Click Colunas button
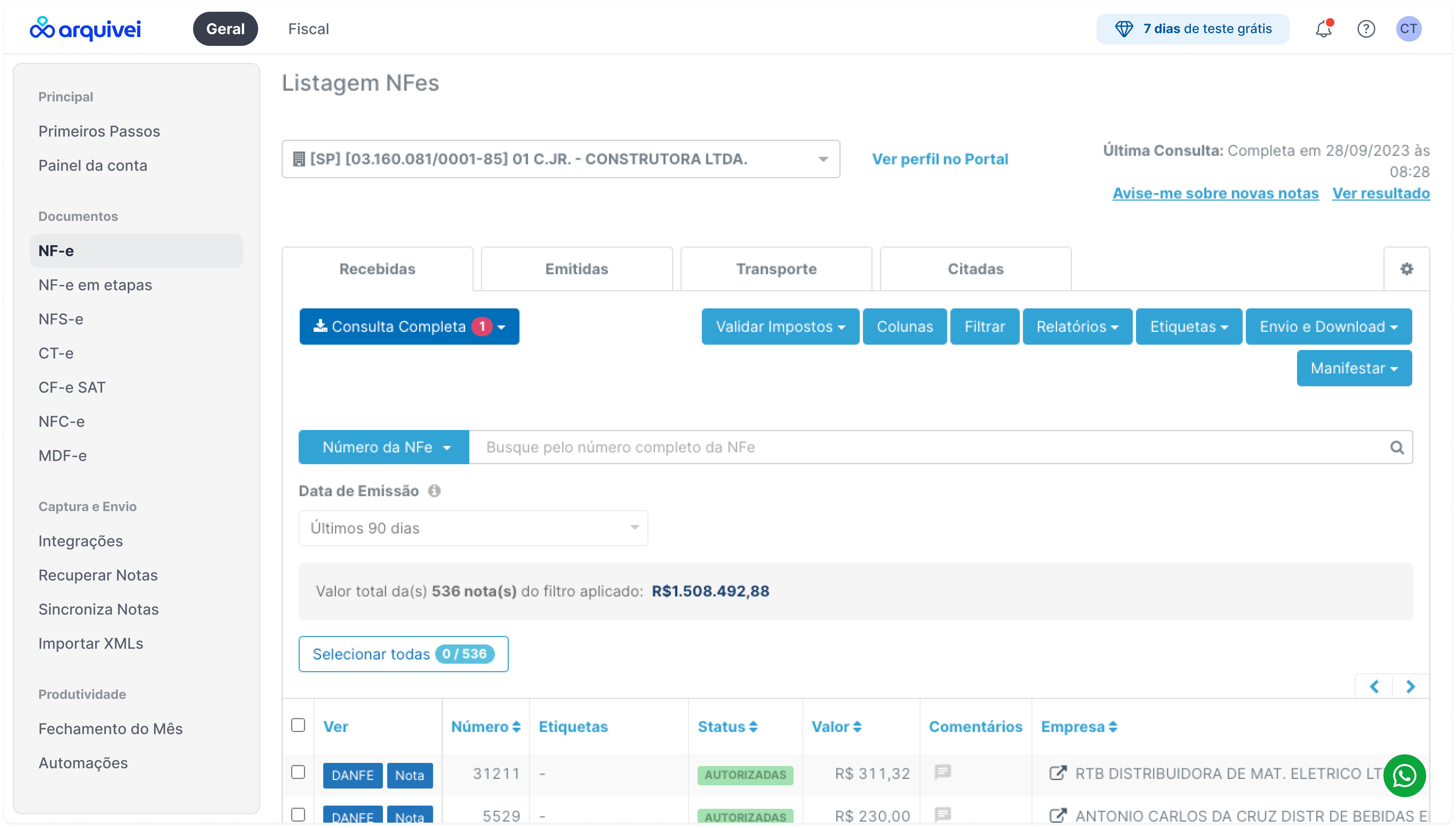Screen dimensions: 1456x828 904,327
